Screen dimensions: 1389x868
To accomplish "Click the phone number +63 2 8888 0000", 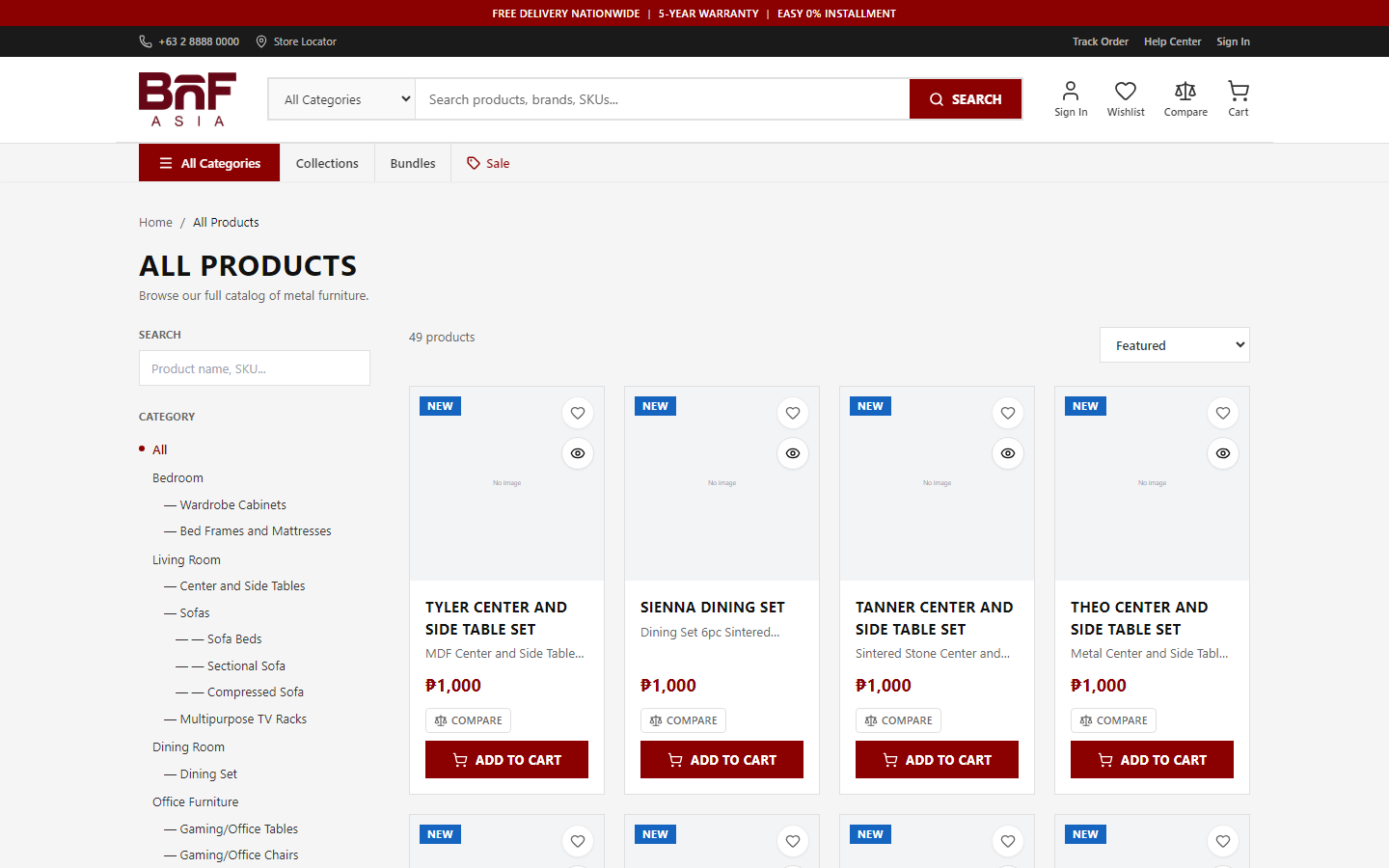I will click(x=189, y=41).
